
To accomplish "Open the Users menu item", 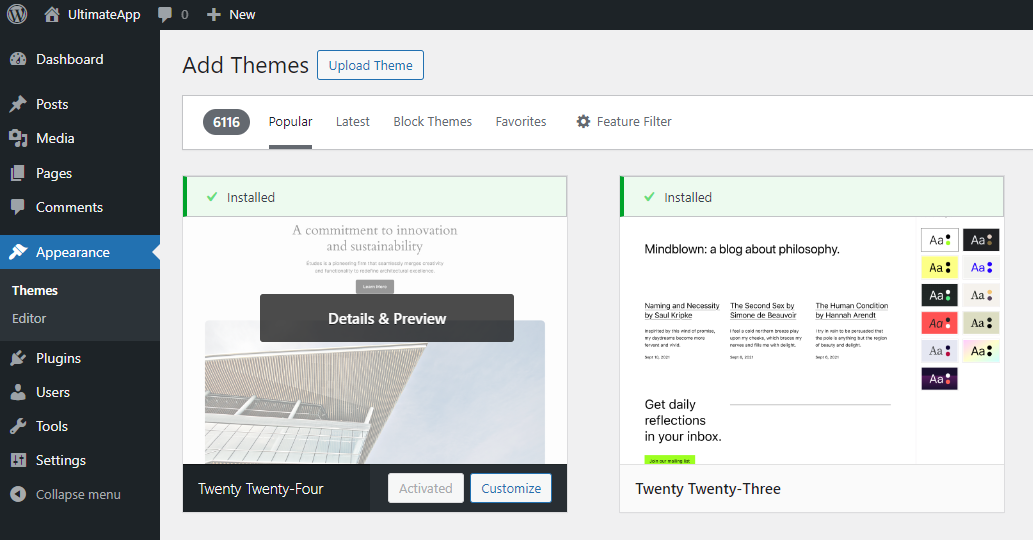I will coord(80,392).
